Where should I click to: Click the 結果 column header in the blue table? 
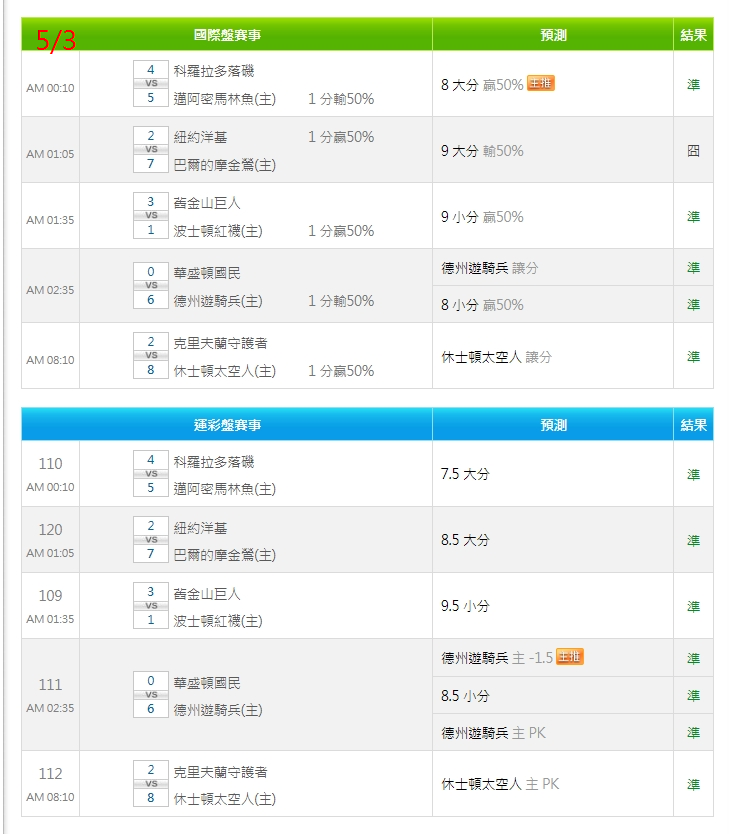693,425
